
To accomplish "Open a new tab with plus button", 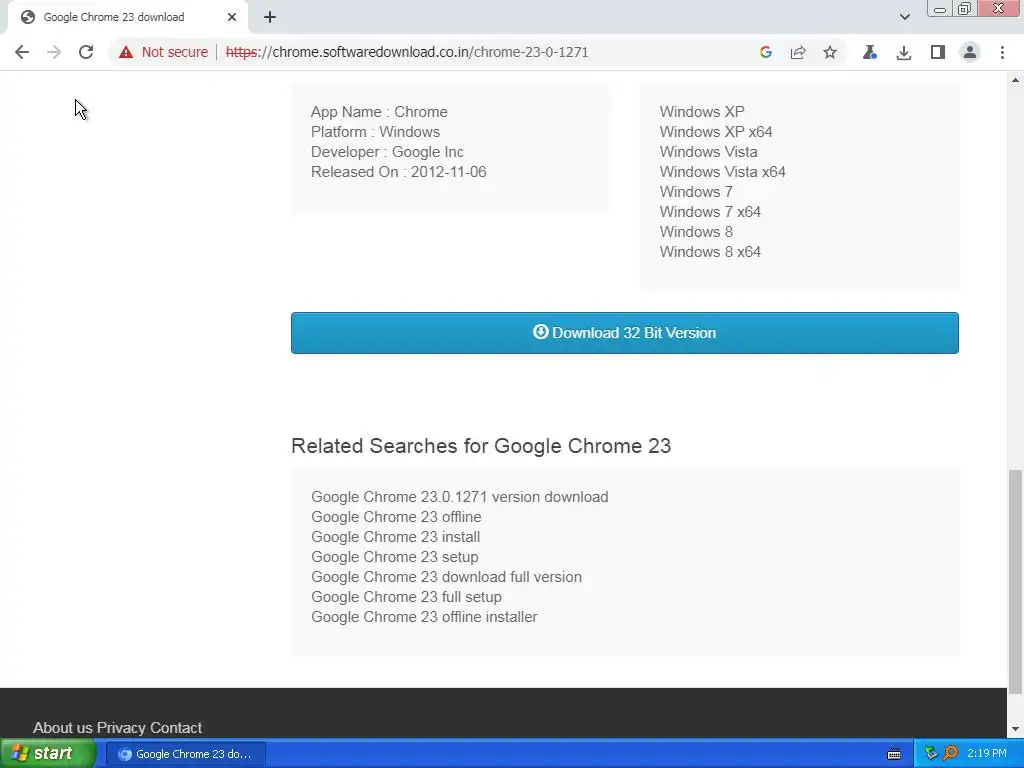I will point(270,17).
